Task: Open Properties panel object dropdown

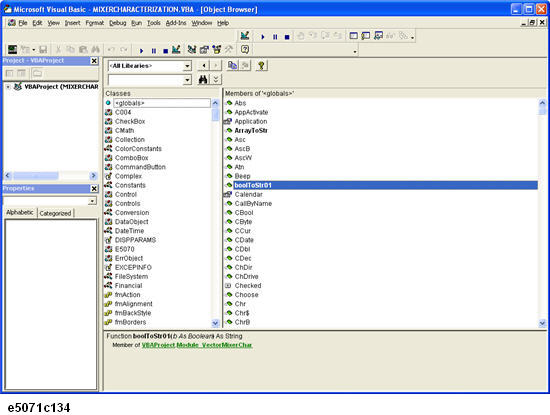Action: point(92,201)
